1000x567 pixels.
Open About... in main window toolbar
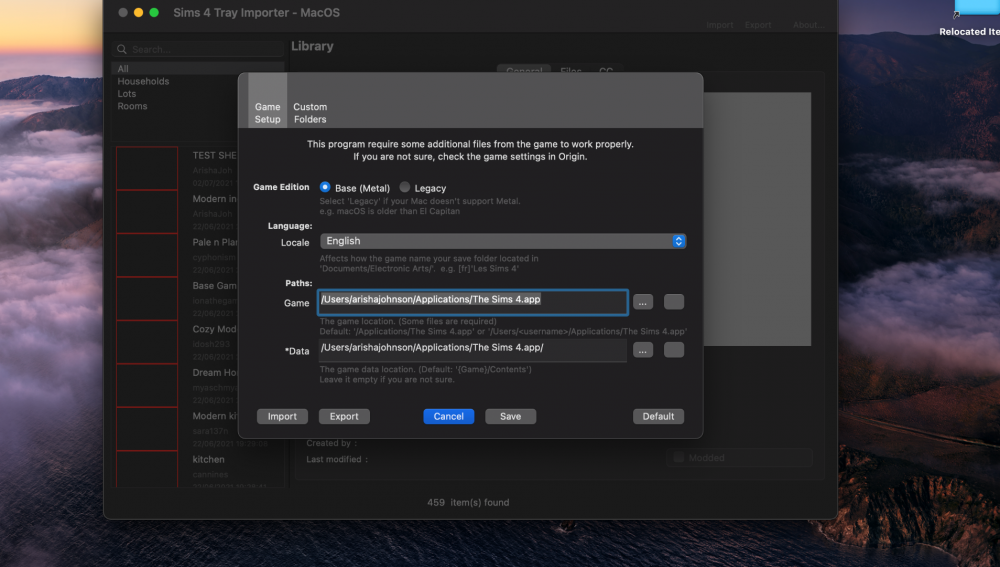click(809, 25)
